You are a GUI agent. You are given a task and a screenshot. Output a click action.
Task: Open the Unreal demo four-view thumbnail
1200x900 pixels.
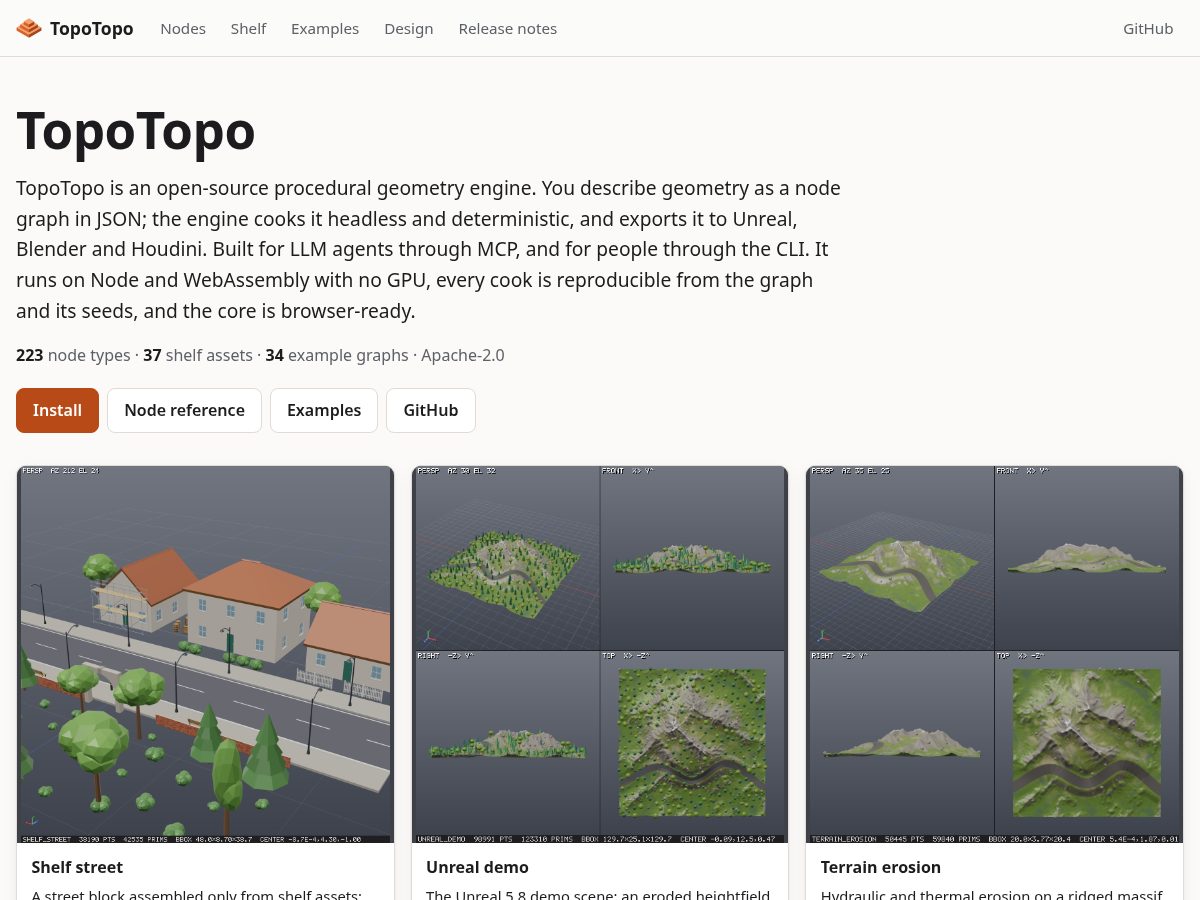pyautogui.click(x=600, y=654)
